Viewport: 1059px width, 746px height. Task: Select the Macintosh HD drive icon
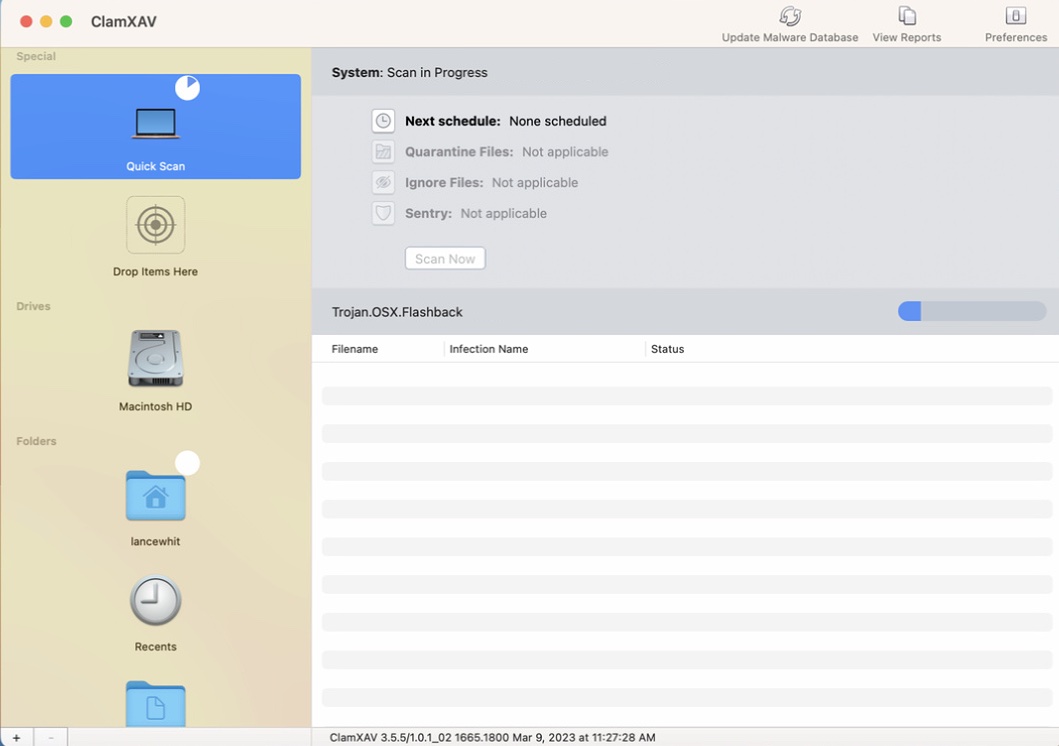[155, 358]
